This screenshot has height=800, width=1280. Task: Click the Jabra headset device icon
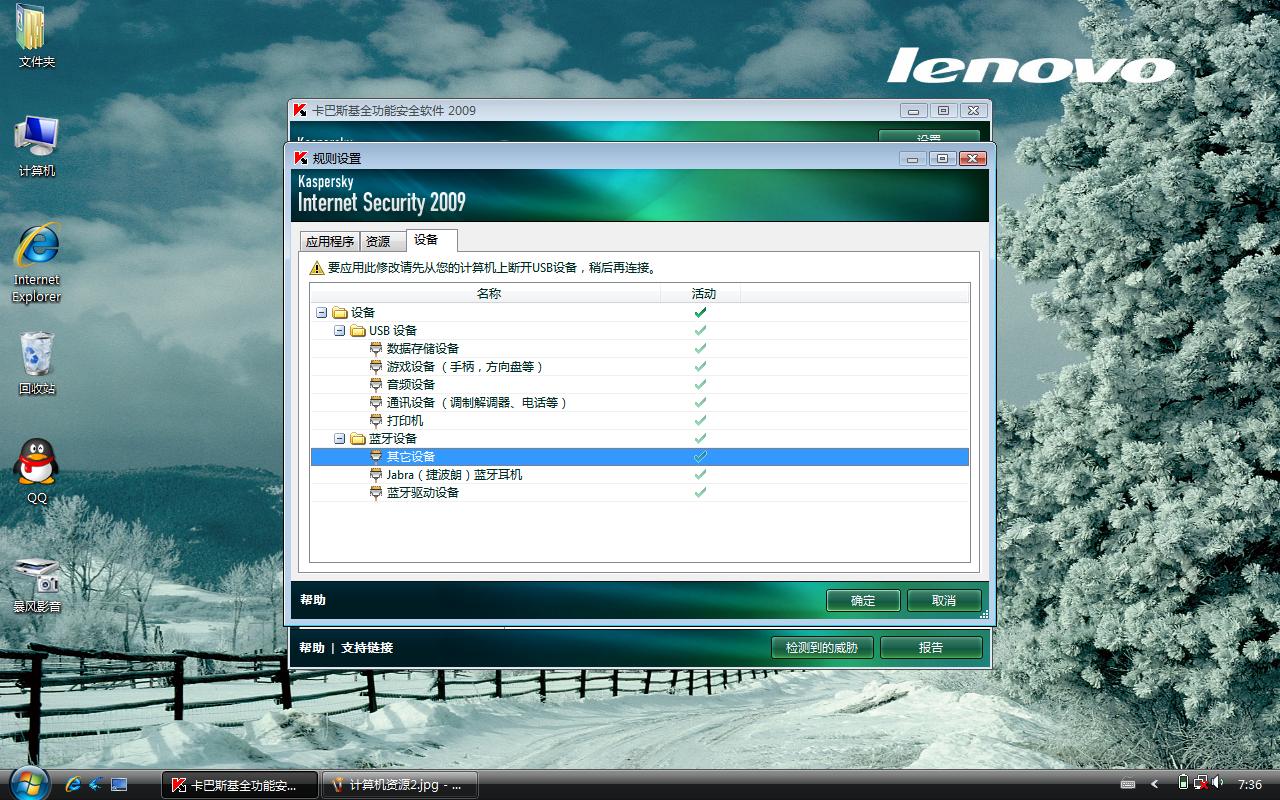tap(376, 475)
